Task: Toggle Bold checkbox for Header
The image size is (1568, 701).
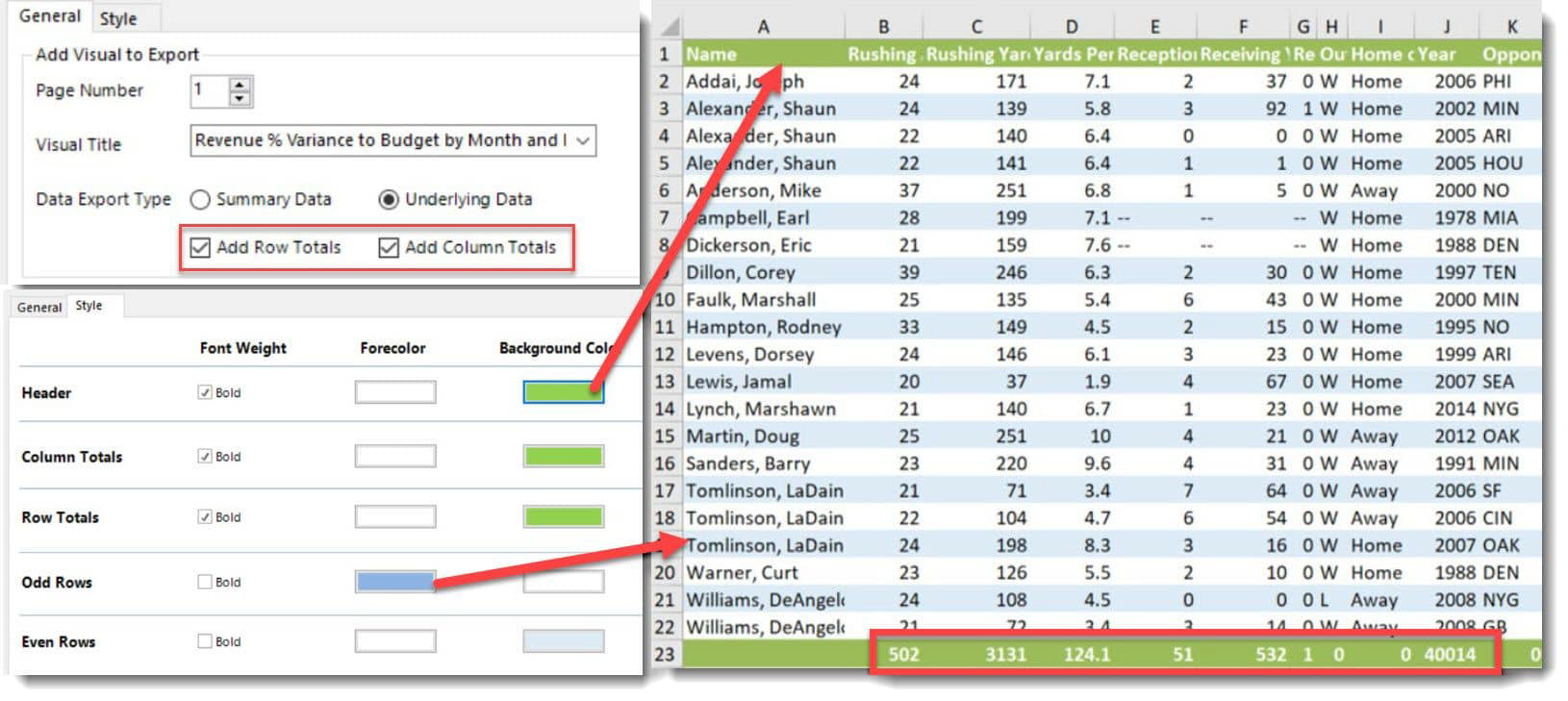Action: [x=204, y=392]
